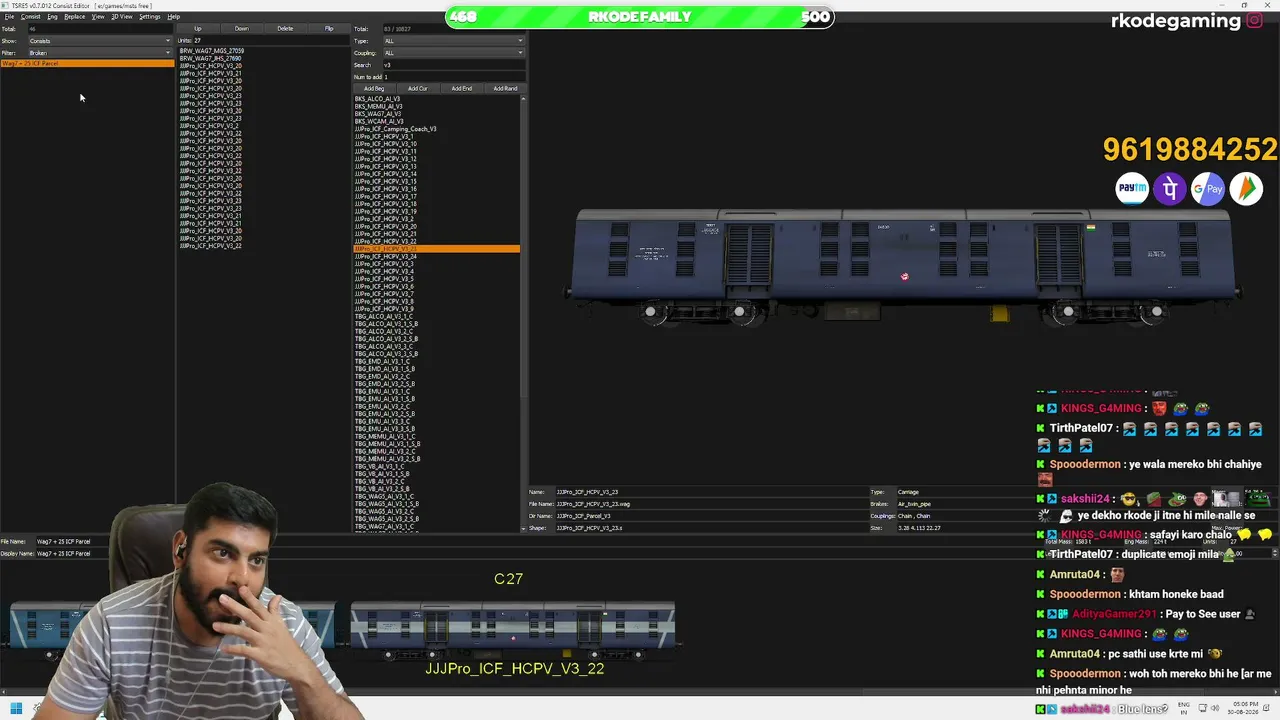Select BKS_WCAM_AI_V3 in the stock list
The width and height of the screenshot is (1280, 720).
coord(379,122)
